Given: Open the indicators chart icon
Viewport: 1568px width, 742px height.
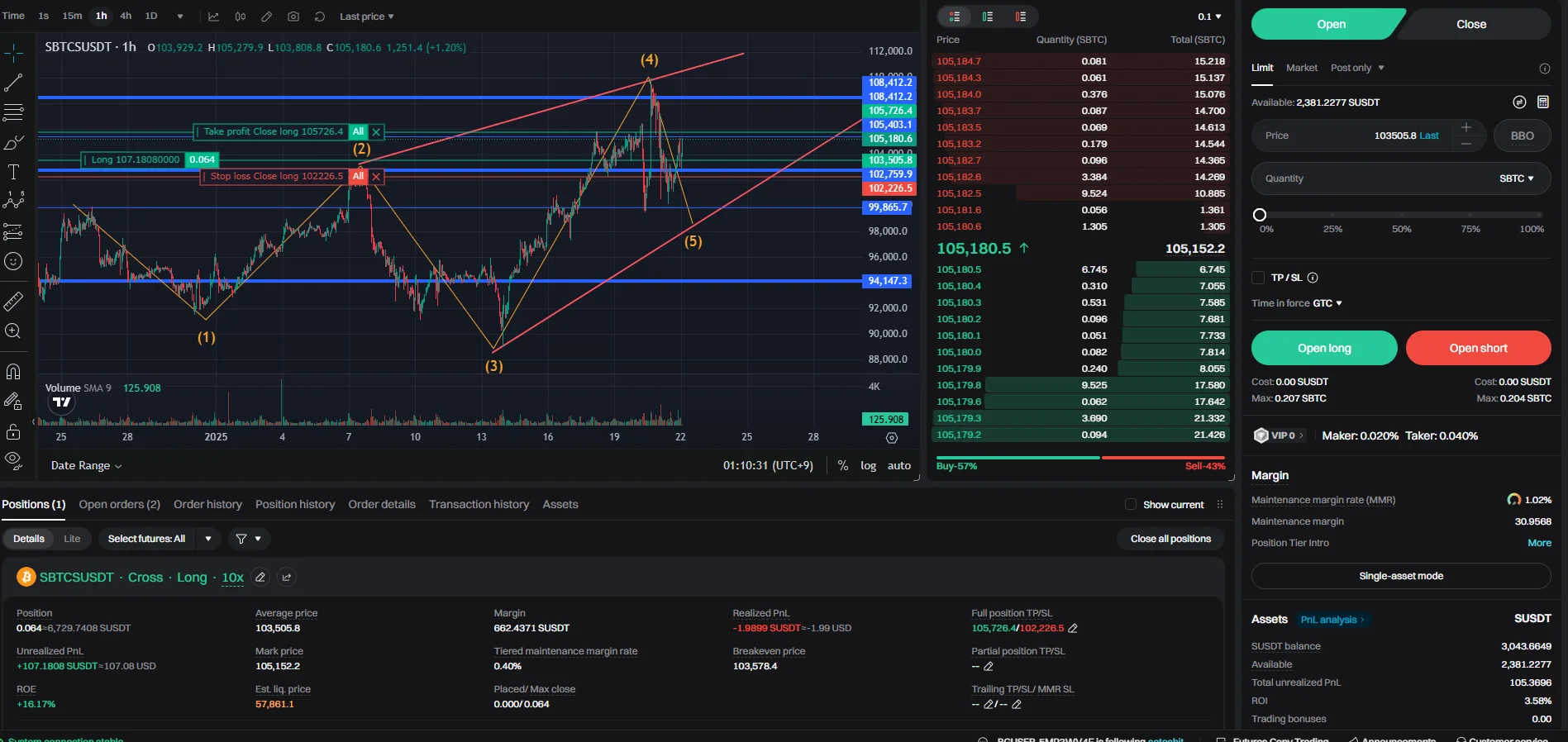Looking at the screenshot, I should [x=213, y=17].
